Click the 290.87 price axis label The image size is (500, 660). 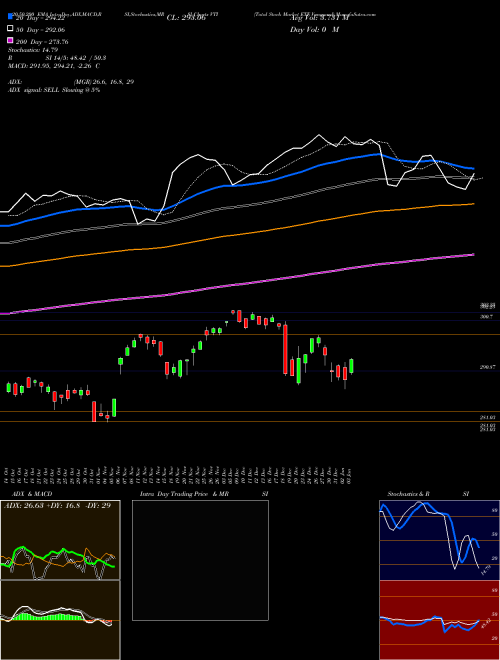[x=487, y=367]
